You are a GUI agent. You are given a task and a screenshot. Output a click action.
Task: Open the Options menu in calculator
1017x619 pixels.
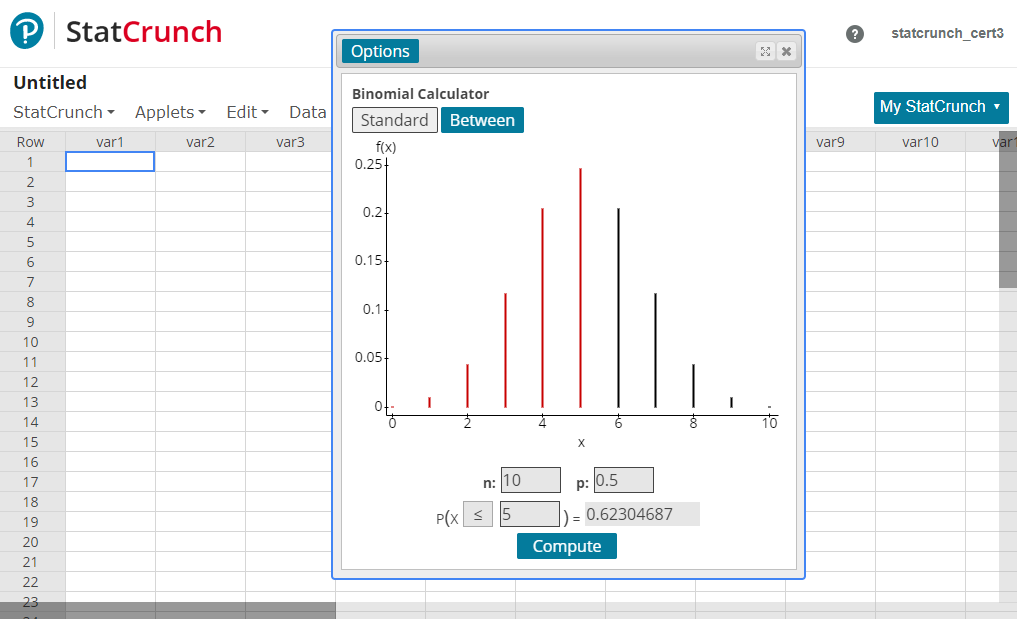(380, 51)
